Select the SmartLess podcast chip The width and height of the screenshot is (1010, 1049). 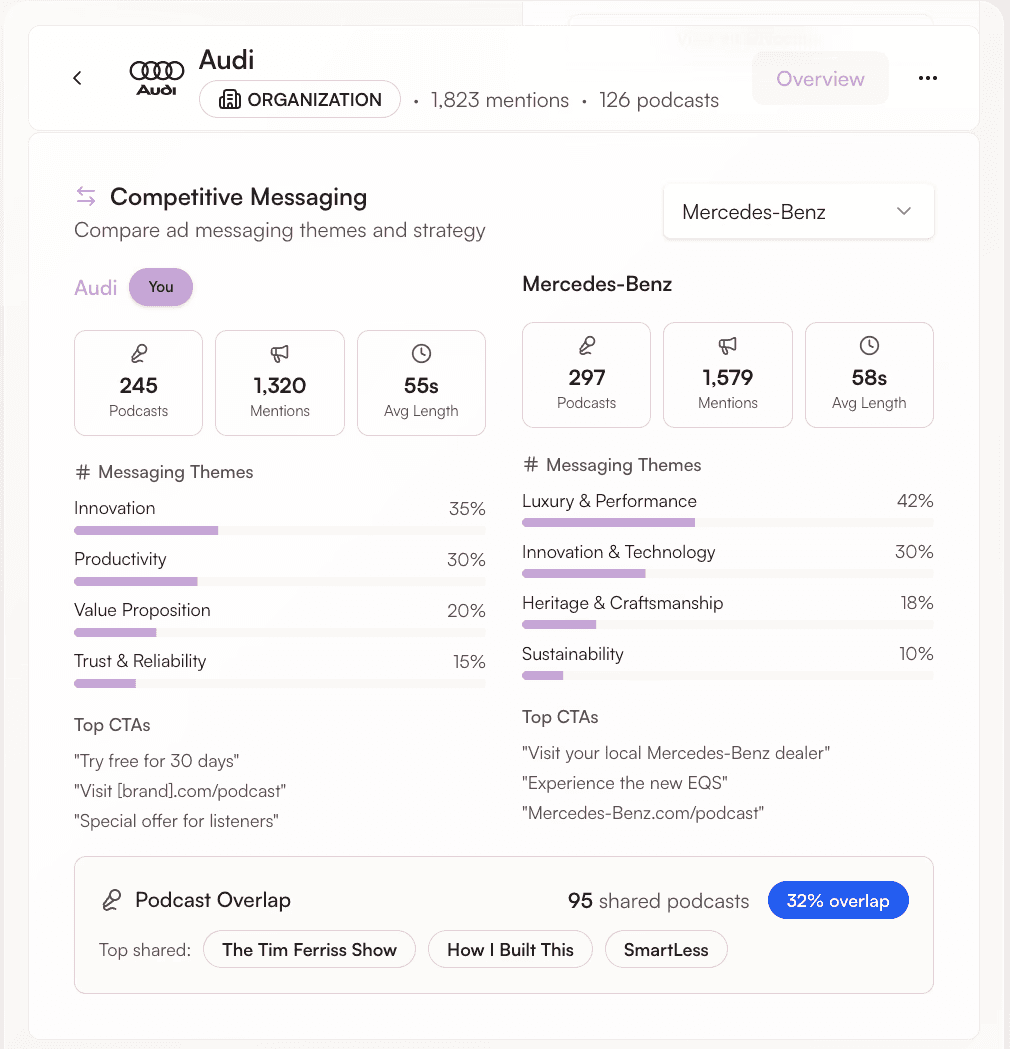point(666,949)
